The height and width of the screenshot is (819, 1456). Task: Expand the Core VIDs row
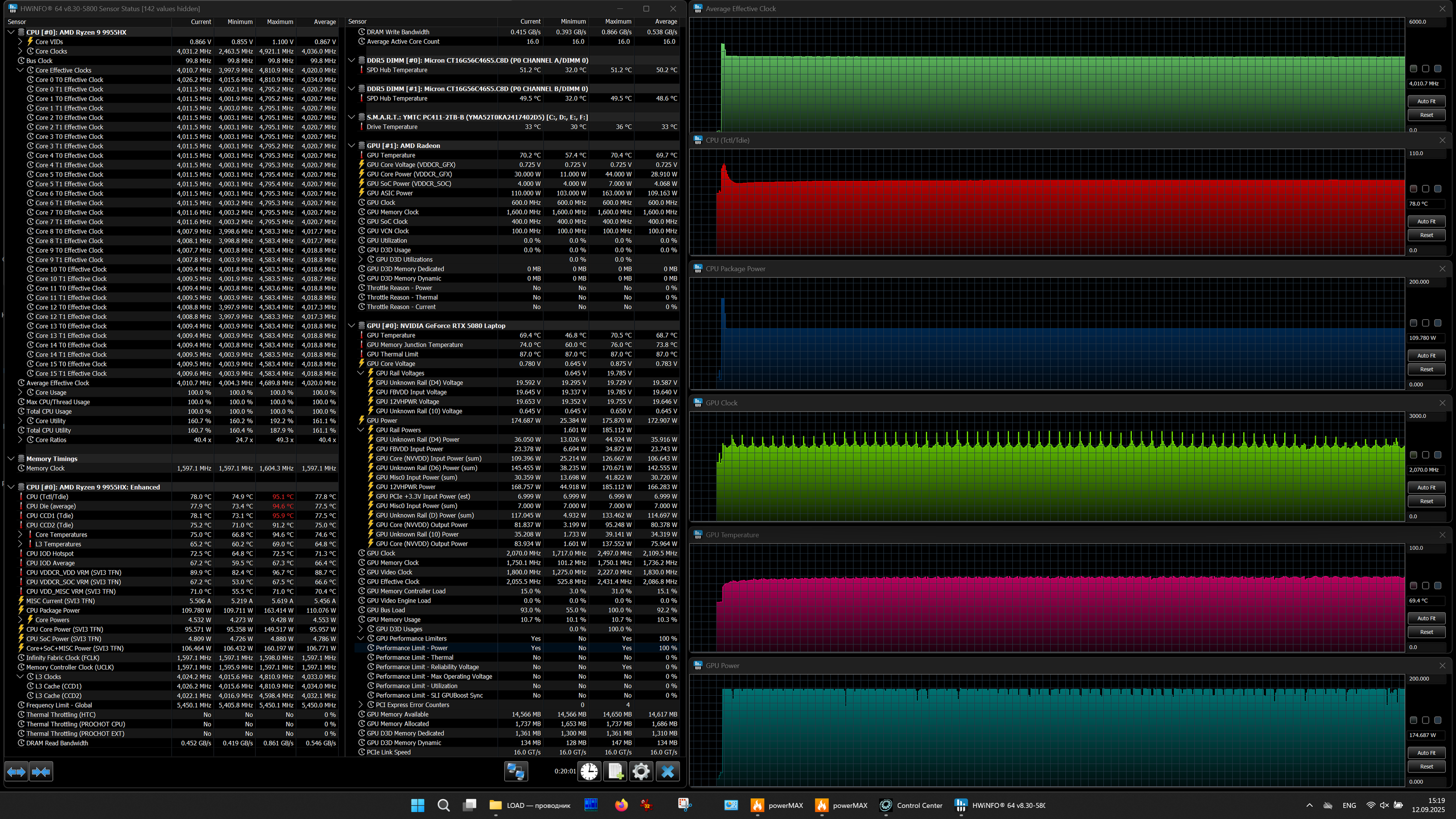20,42
